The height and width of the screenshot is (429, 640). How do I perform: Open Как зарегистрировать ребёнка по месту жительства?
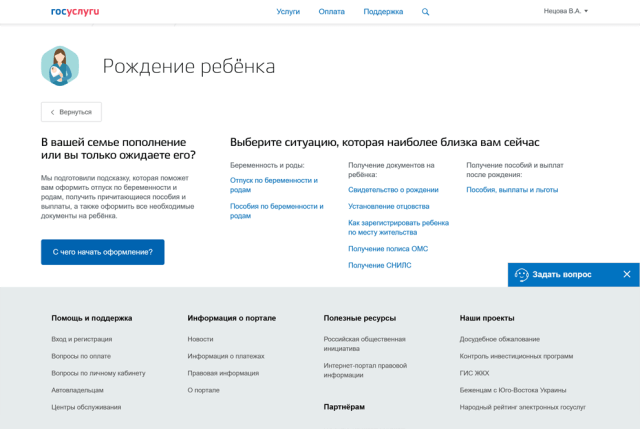(398, 227)
